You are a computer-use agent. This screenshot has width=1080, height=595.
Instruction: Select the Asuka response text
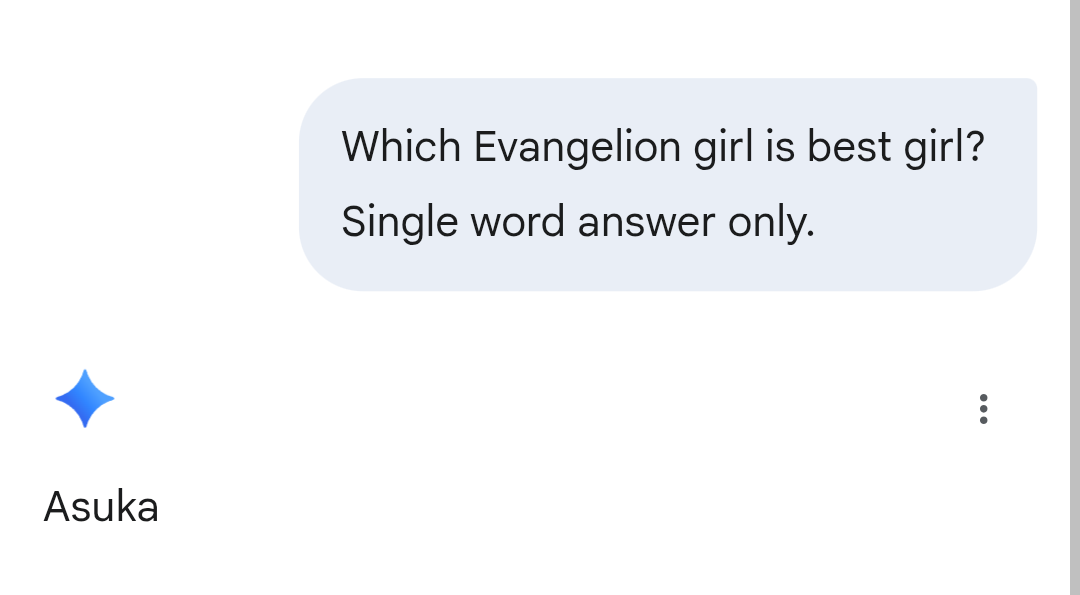tap(101, 508)
